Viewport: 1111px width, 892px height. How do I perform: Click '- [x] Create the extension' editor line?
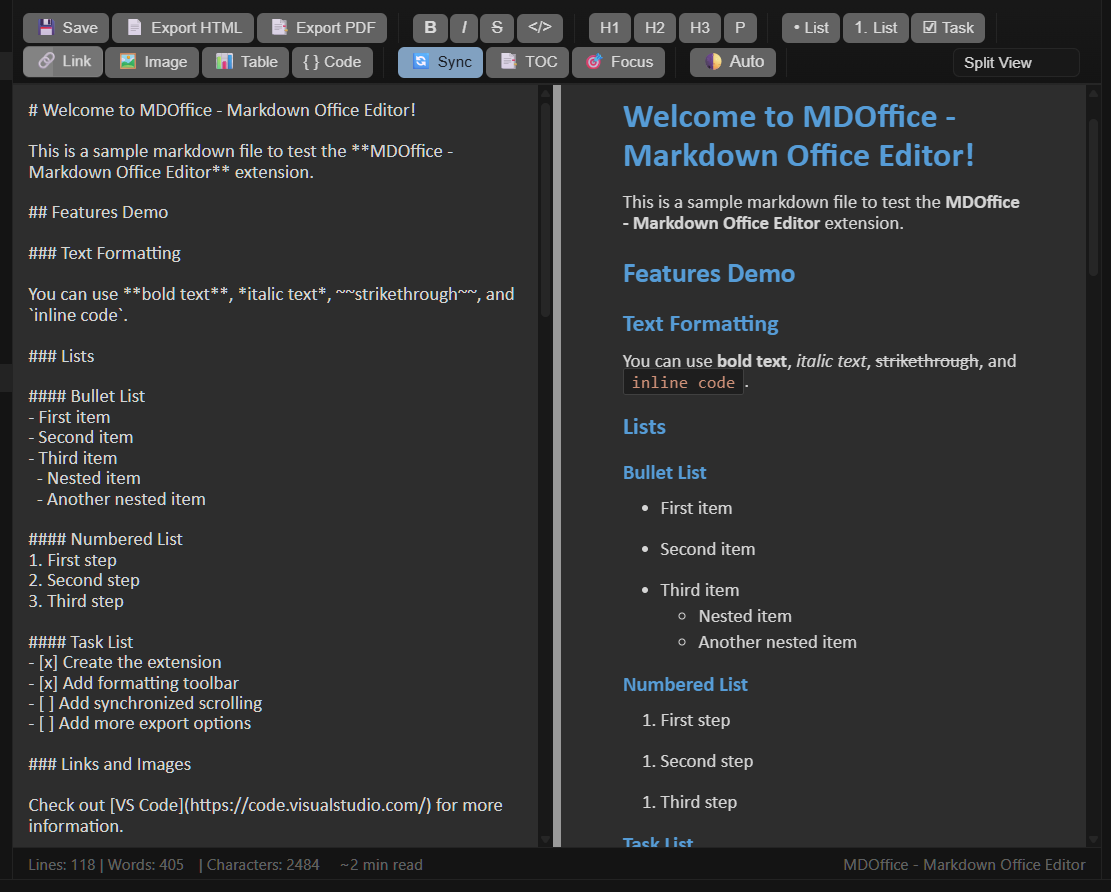tap(125, 662)
